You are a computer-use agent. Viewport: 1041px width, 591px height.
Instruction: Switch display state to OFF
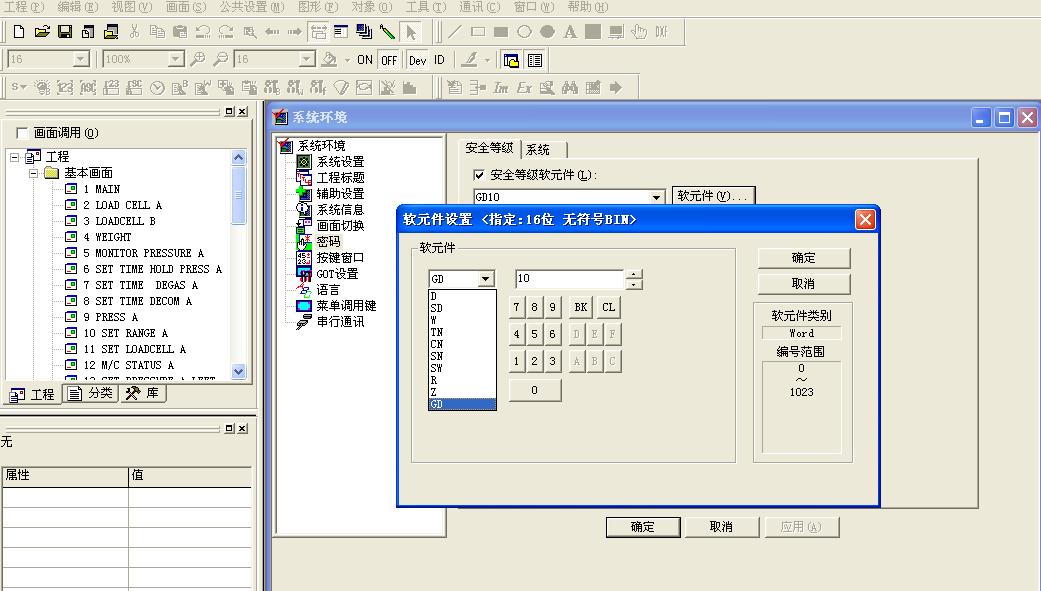389,60
